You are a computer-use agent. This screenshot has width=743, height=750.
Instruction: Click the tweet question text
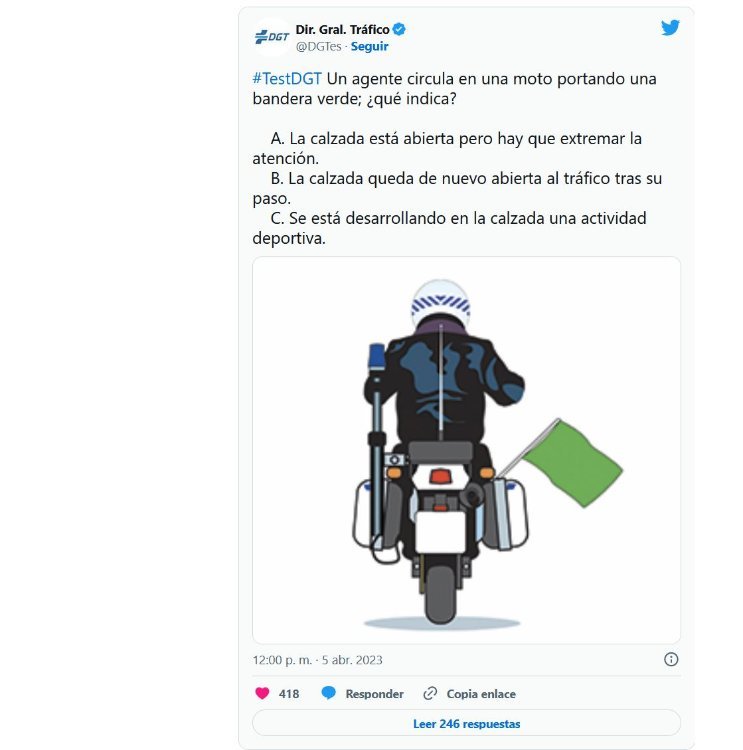(x=455, y=88)
